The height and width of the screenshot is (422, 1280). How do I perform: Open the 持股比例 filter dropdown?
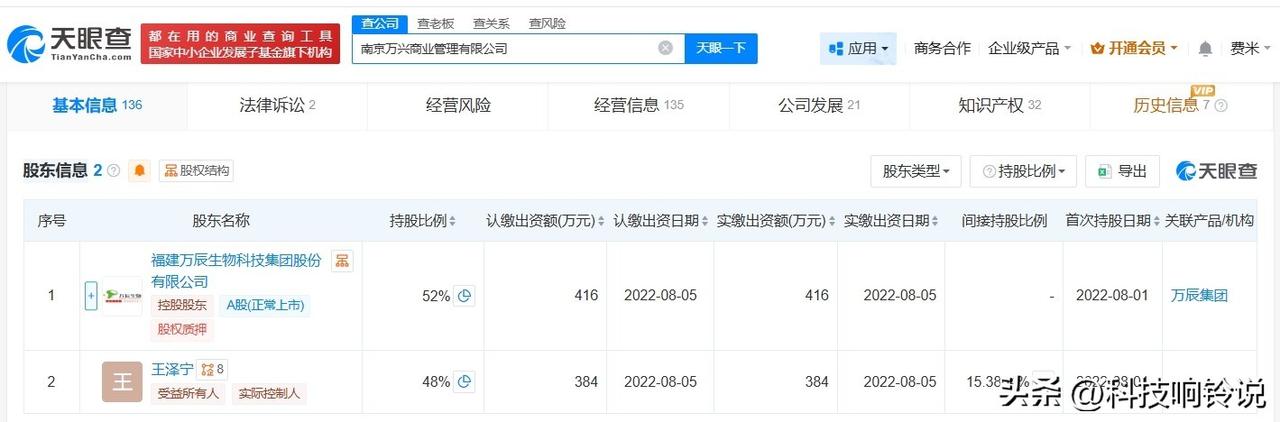(1025, 171)
